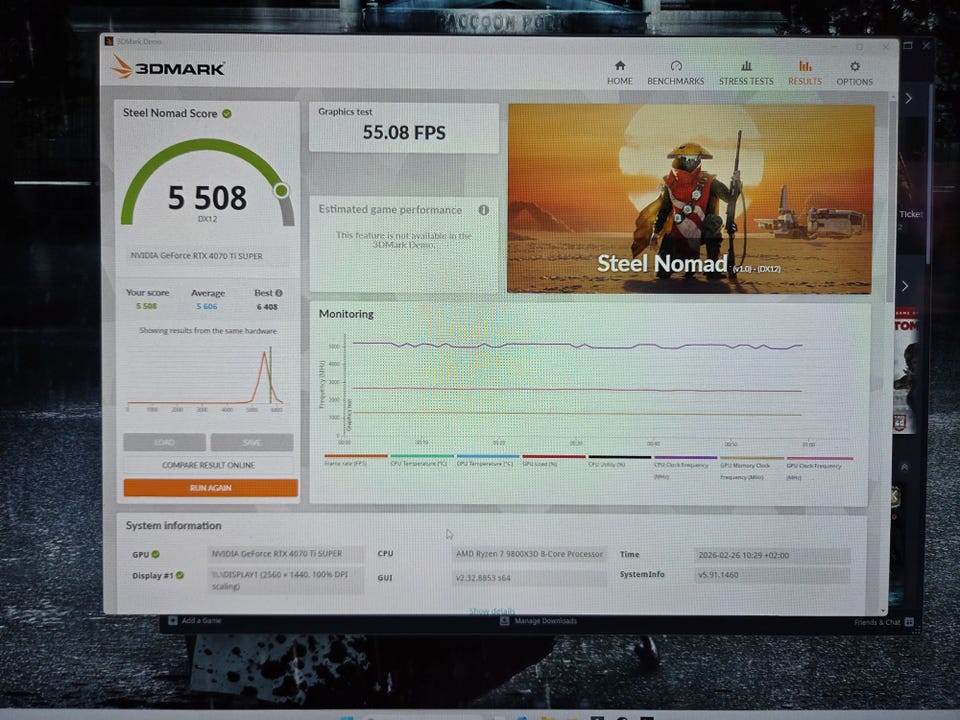Click the Friends & Chat grid icon in Steam
This screenshot has width=960, height=720.
pyautogui.click(x=909, y=622)
